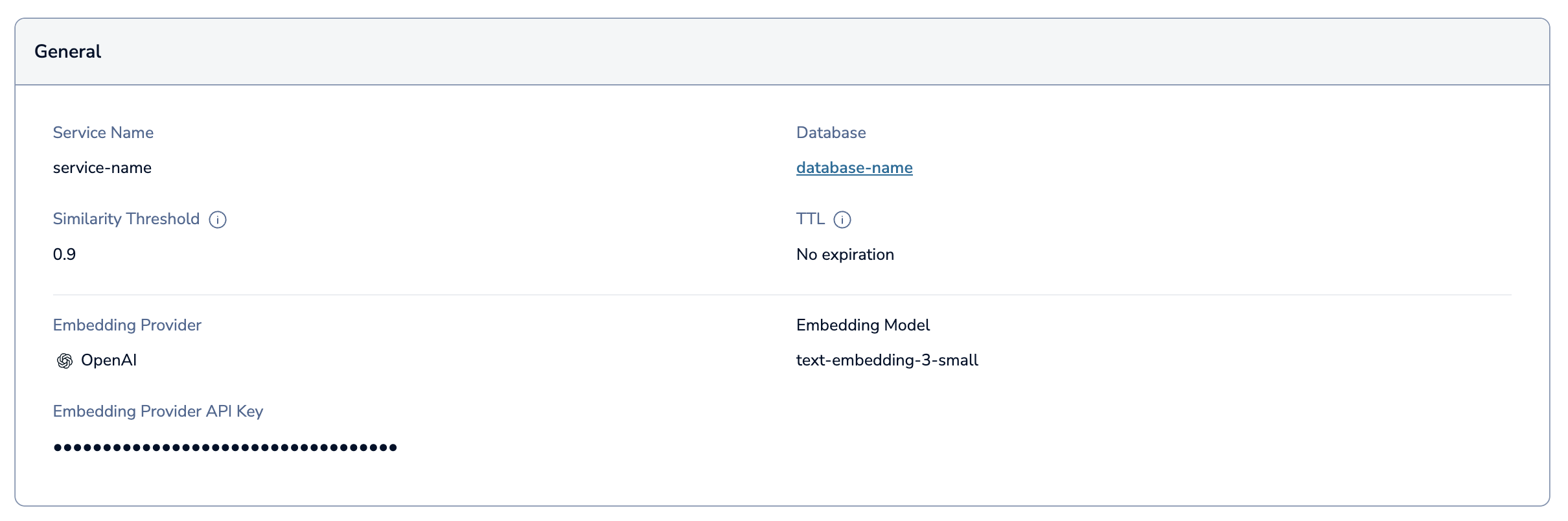Click the Database field label

point(831,133)
